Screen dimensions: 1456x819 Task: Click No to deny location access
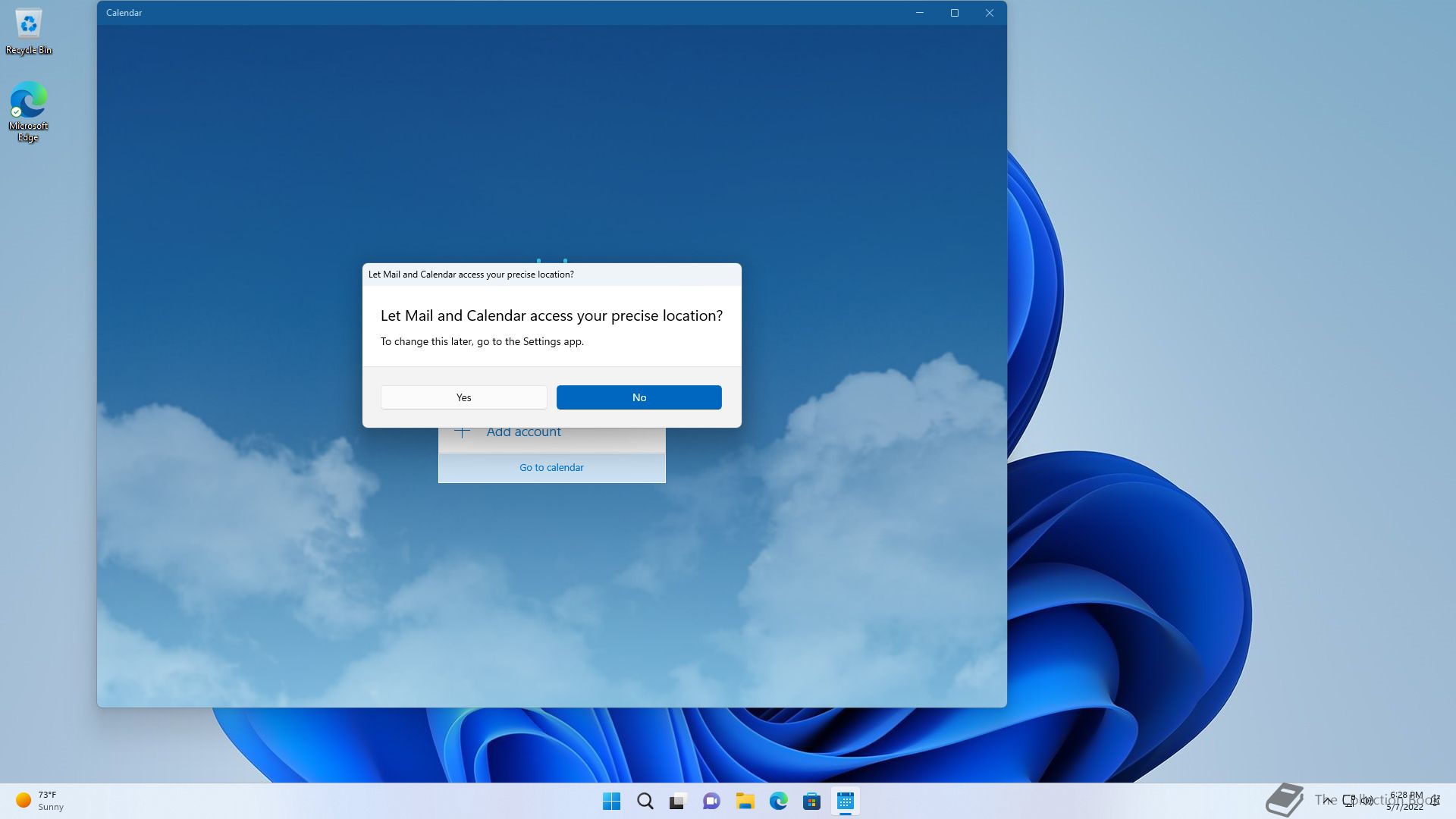(639, 397)
